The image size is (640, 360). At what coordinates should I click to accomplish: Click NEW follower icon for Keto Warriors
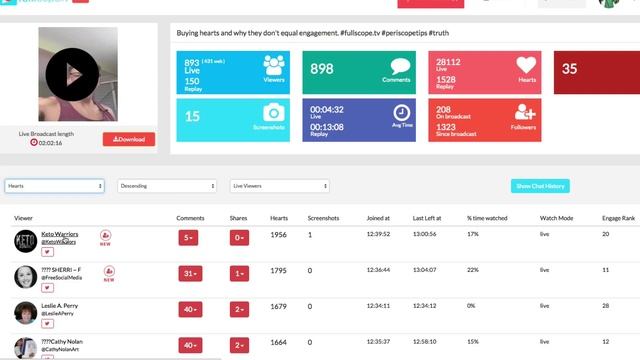click(105, 237)
